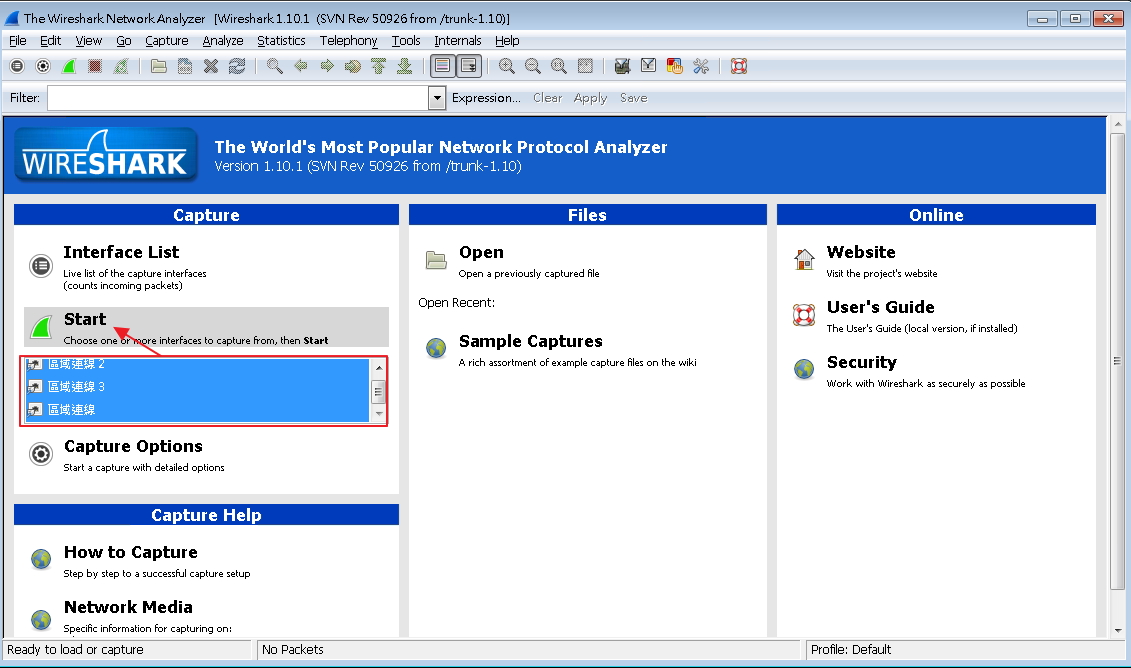1131x668 pixels.
Task: Open the Go menu
Action: click(x=124, y=40)
